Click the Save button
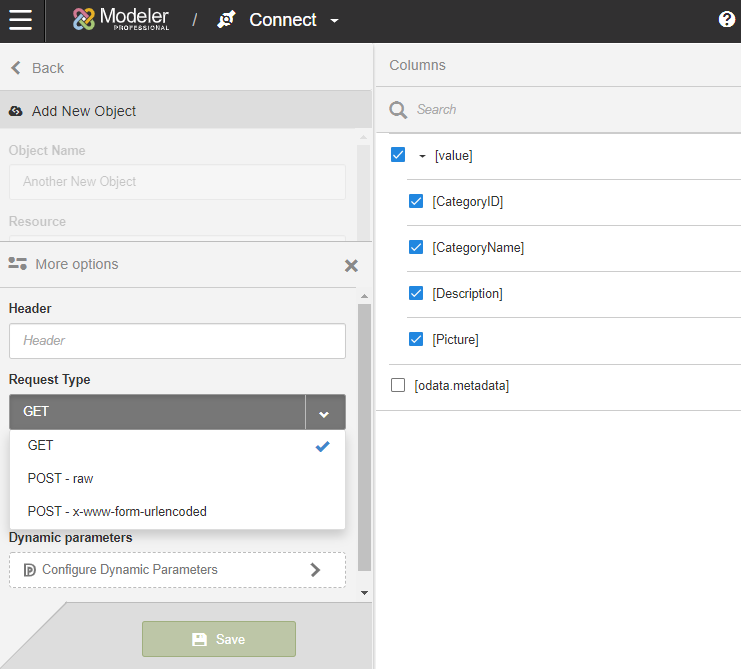 point(219,639)
